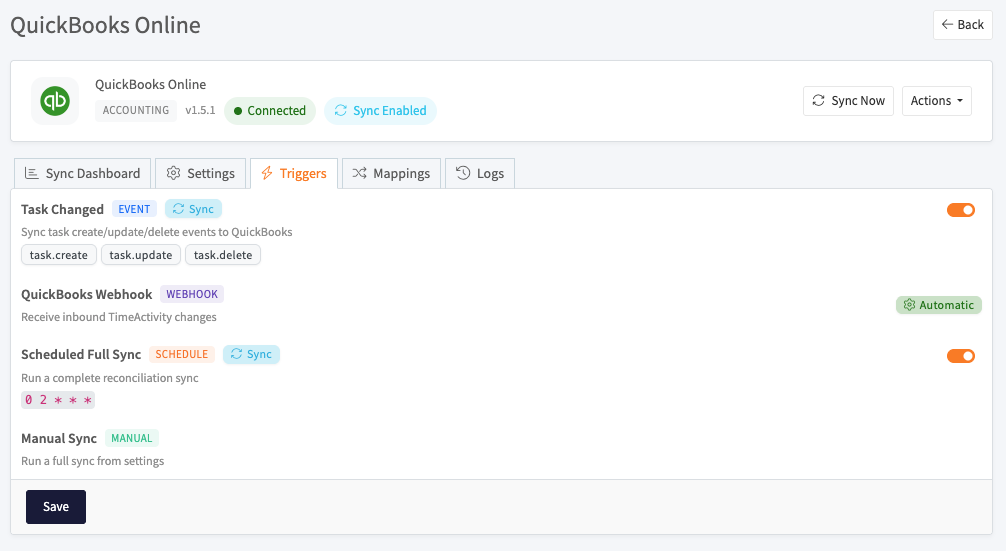Click 'Receive inbound TimeActivity changes' description
Viewport: 1006px width, 551px height.
pyautogui.click(x=119, y=317)
